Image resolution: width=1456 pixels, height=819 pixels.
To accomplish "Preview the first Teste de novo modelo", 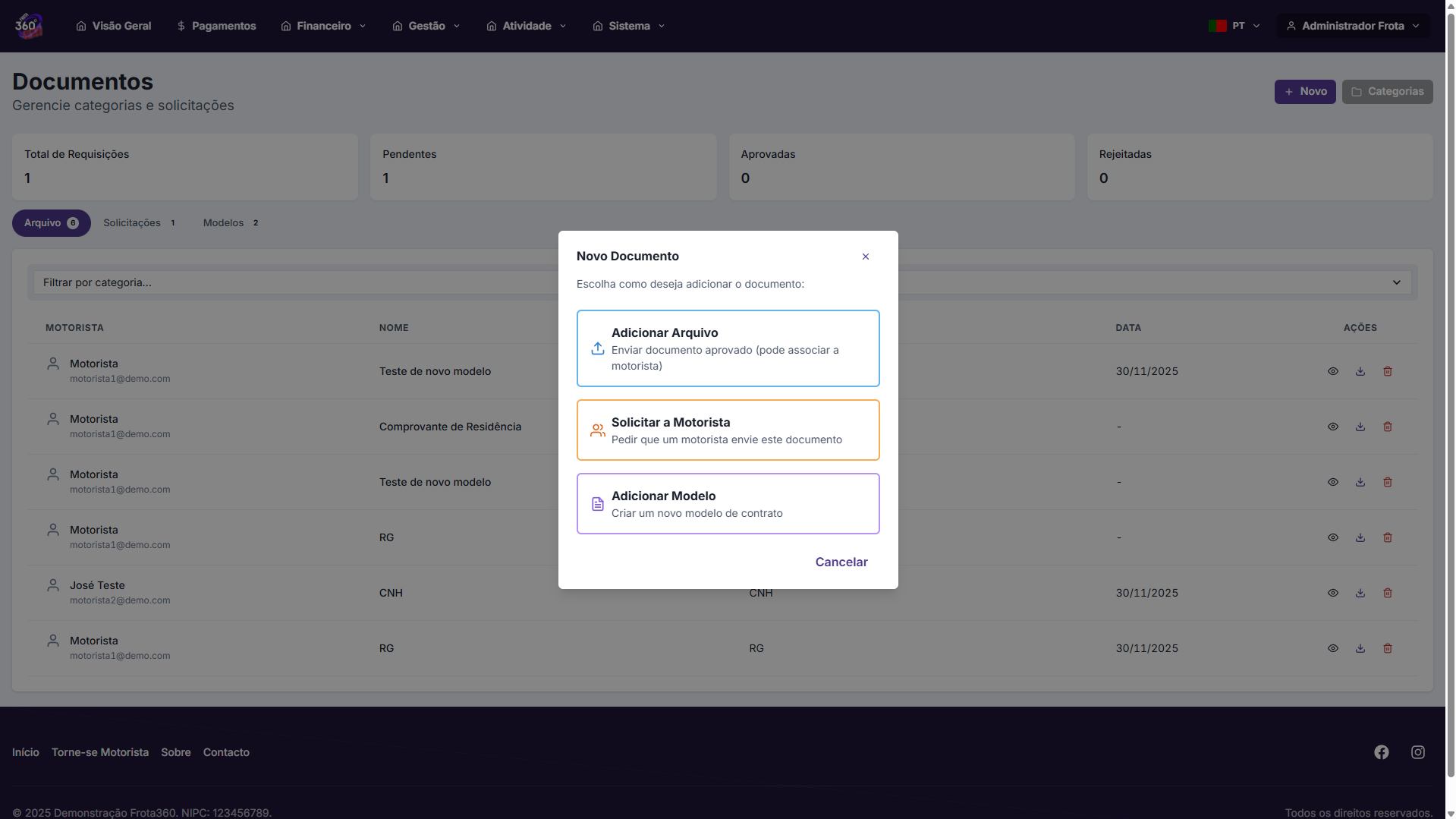I will 1332,372.
